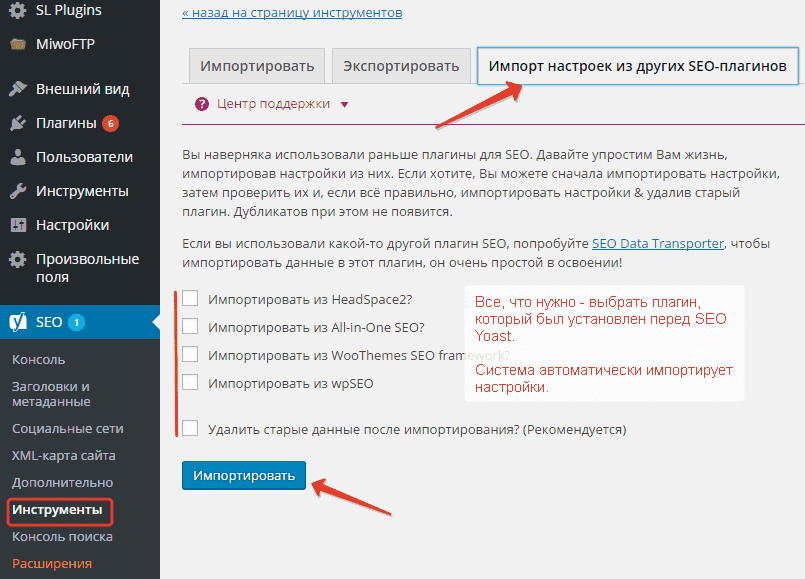Viewport: 805px width, 579px height.
Task: Click the MiwoFTP folder icon
Action: pyautogui.click(x=18, y=44)
